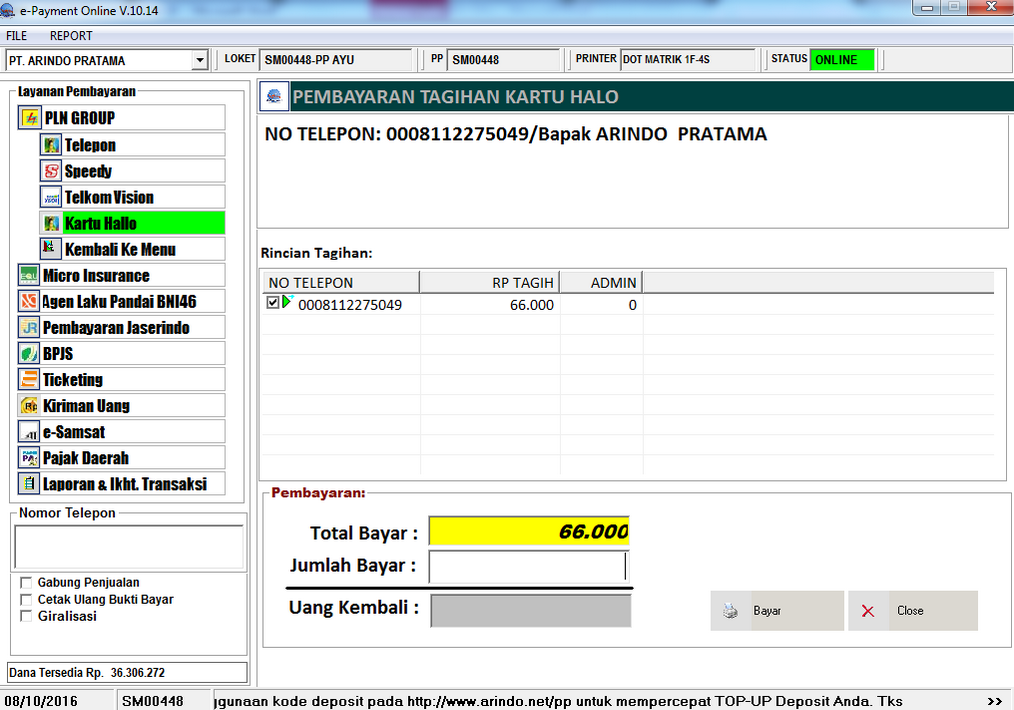Image resolution: width=1014 pixels, height=710 pixels.
Task: Go back with Kembali Ke Menu
Action: [132, 249]
